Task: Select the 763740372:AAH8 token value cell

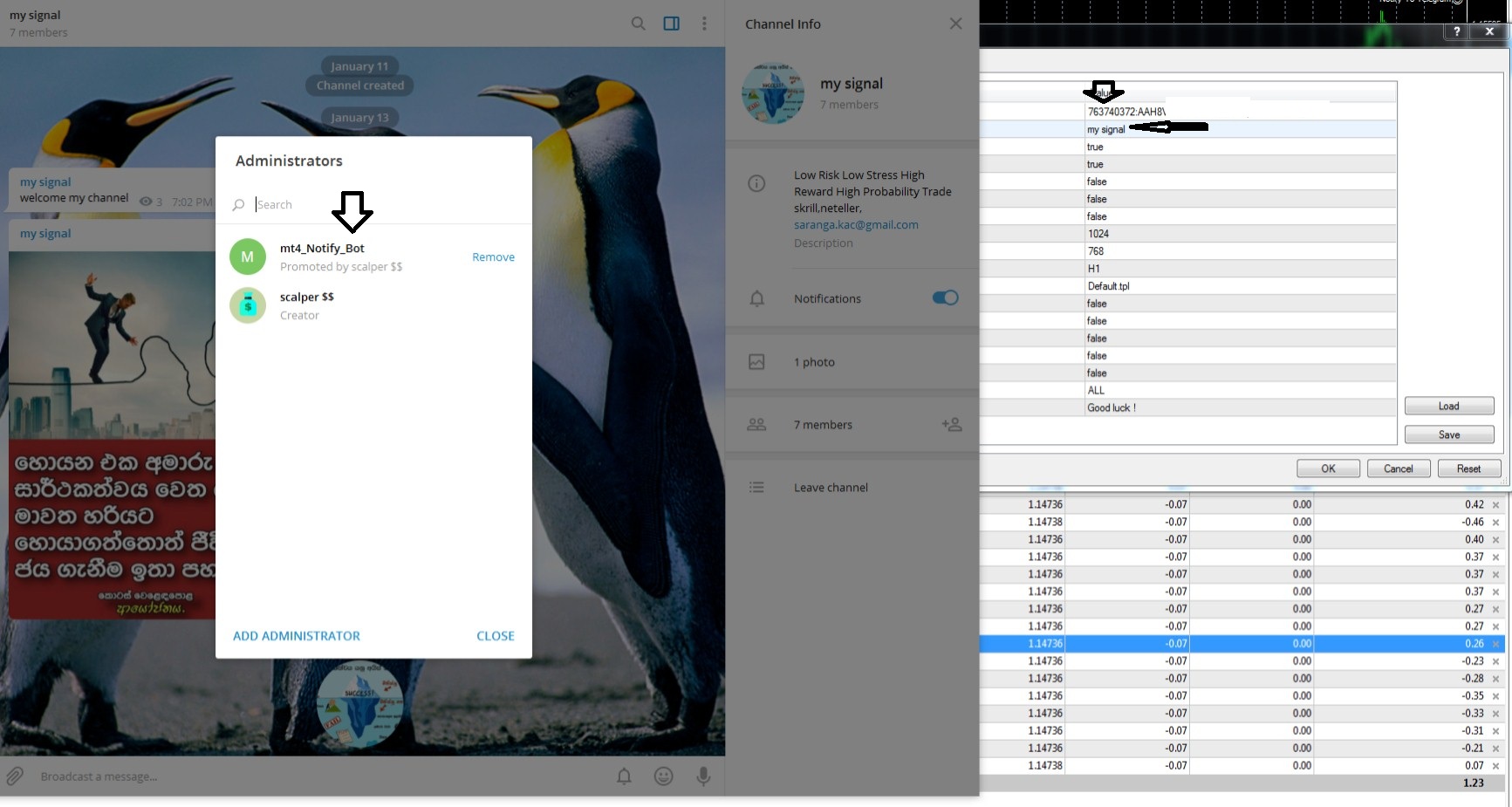Action: (1241, 112)
